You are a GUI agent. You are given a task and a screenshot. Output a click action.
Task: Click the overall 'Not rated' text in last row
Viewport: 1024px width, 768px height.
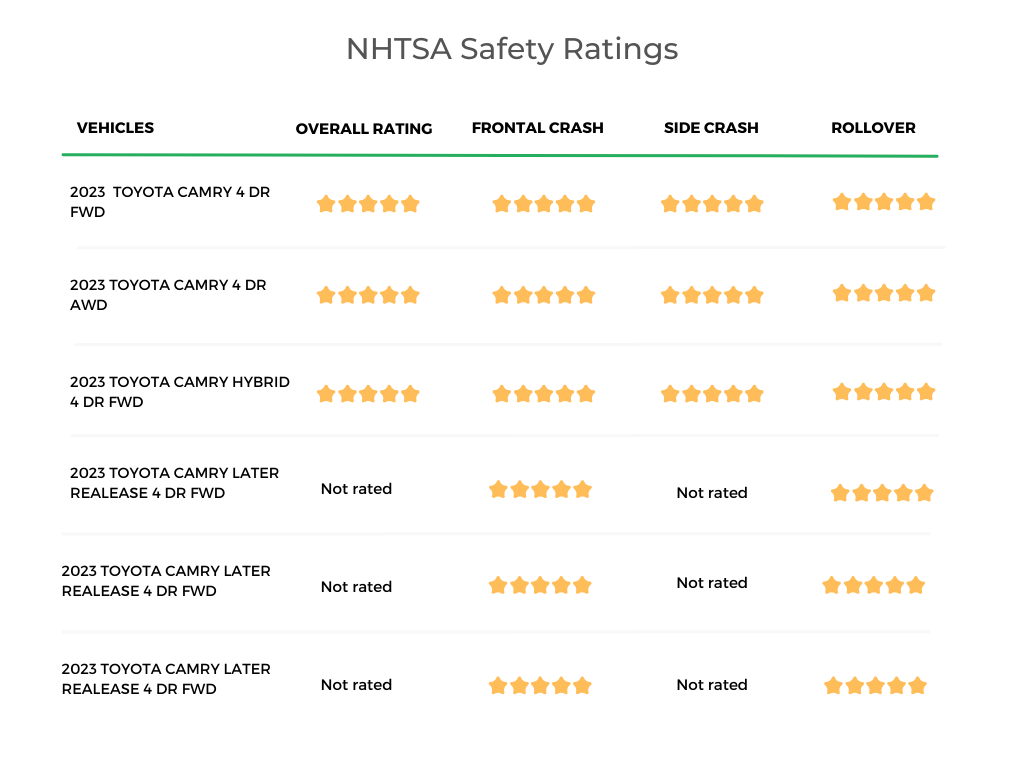click(356, 685)
